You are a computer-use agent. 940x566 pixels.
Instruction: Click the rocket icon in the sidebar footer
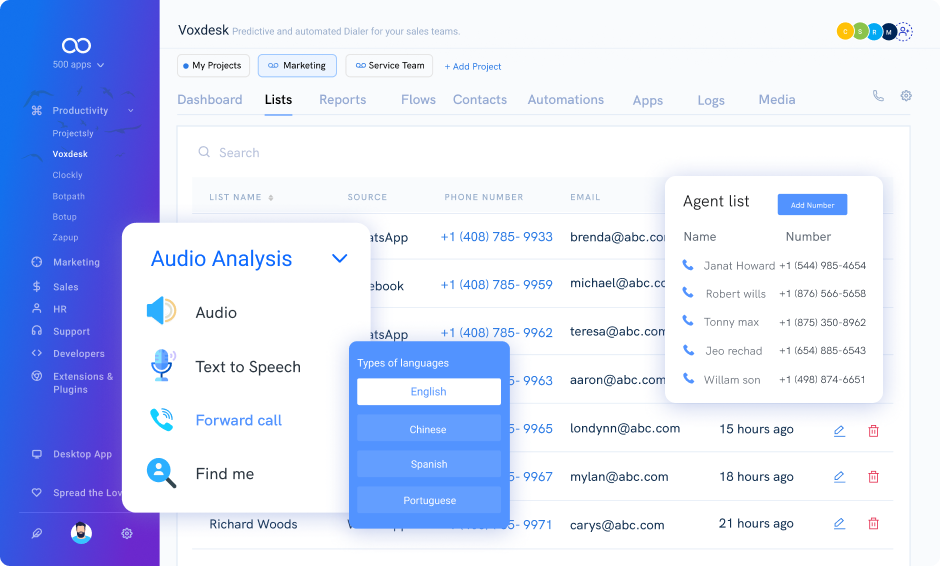[37, 534]
